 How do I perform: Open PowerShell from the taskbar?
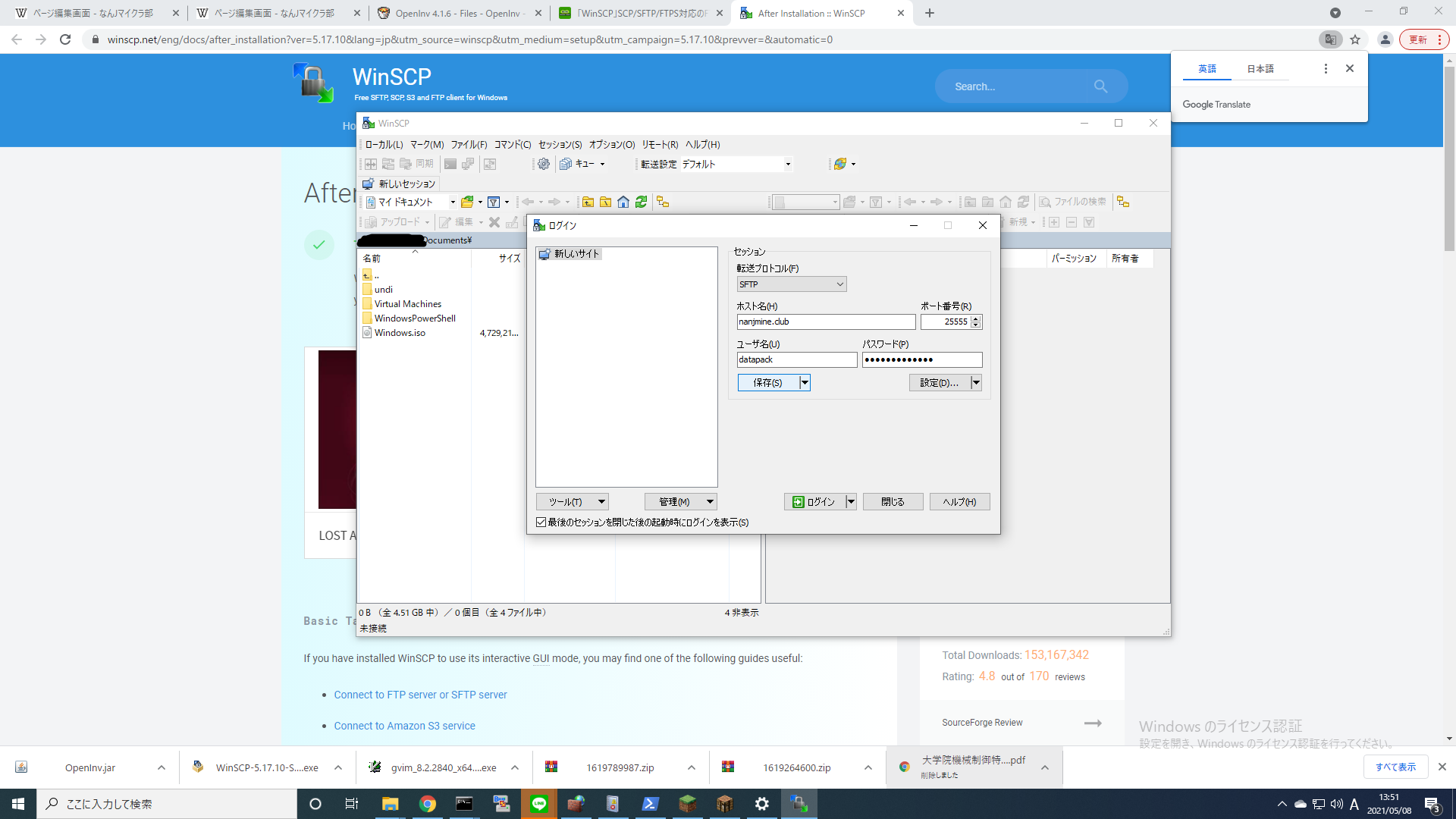(x=651, y=804)
